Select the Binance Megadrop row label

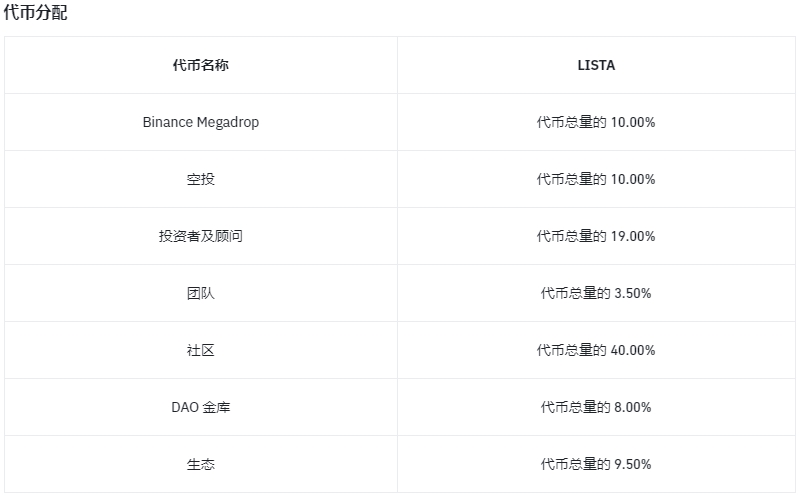tap(200, 122)
